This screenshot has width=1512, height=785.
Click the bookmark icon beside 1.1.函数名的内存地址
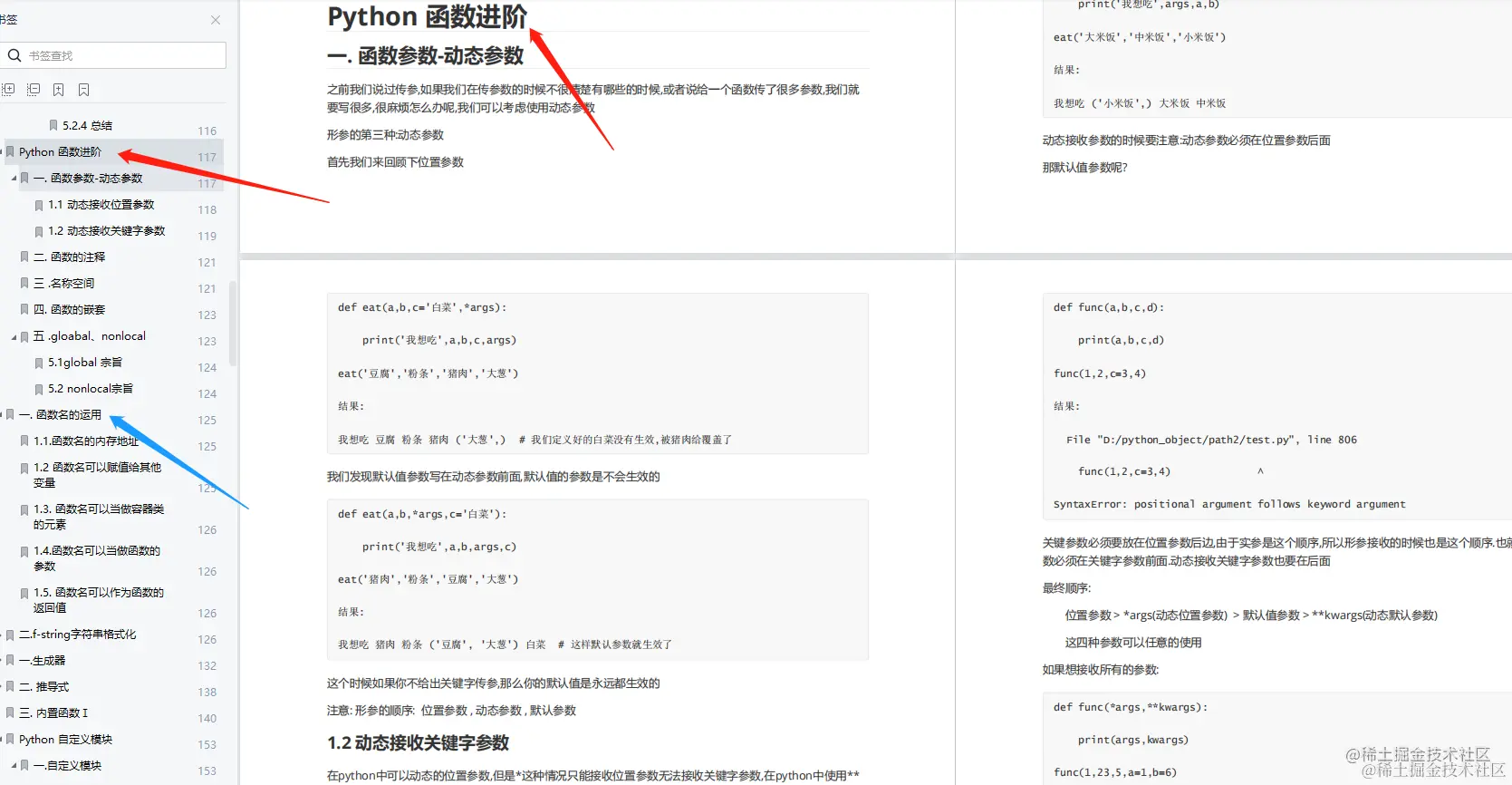tap(24, 441)
